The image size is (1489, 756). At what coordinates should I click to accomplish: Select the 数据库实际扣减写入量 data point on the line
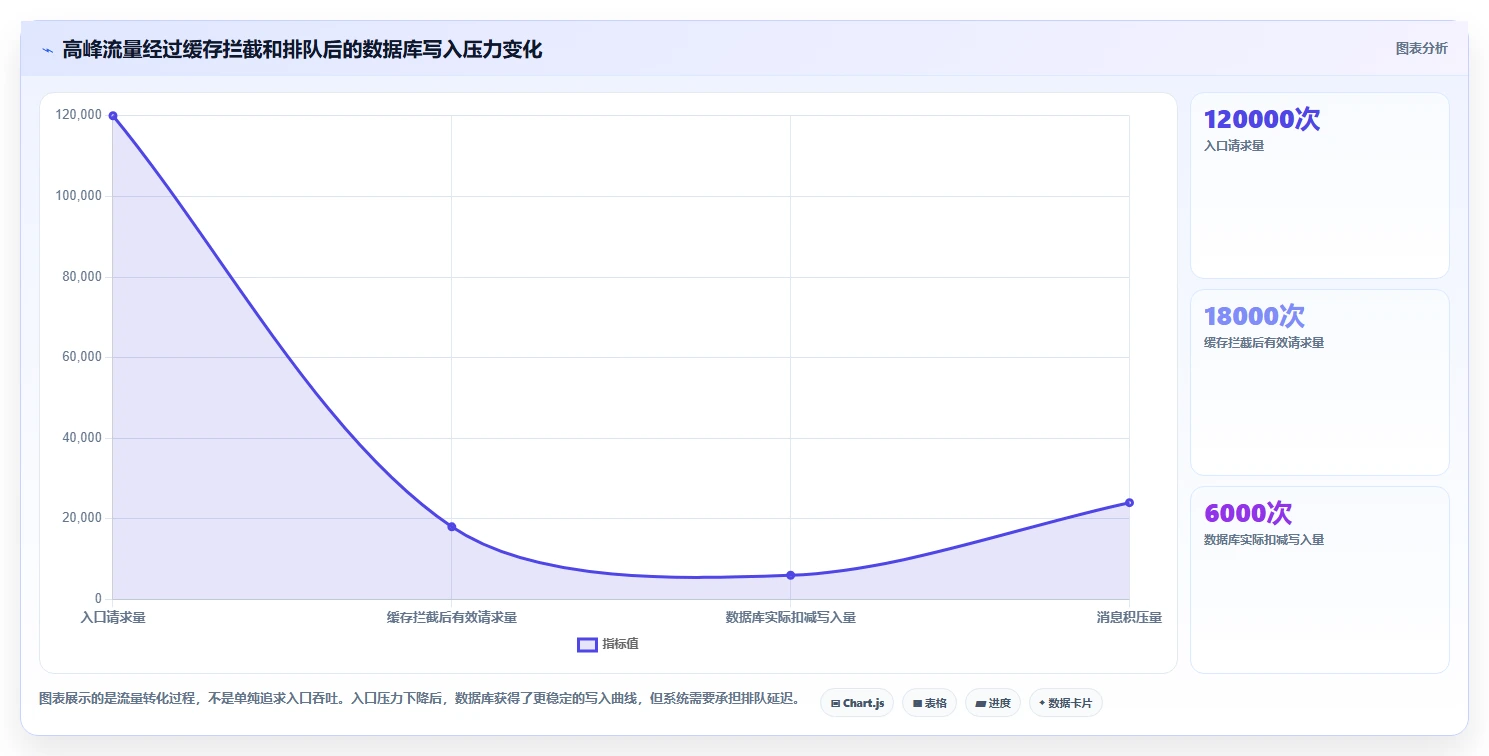click(x=790, y=575)
